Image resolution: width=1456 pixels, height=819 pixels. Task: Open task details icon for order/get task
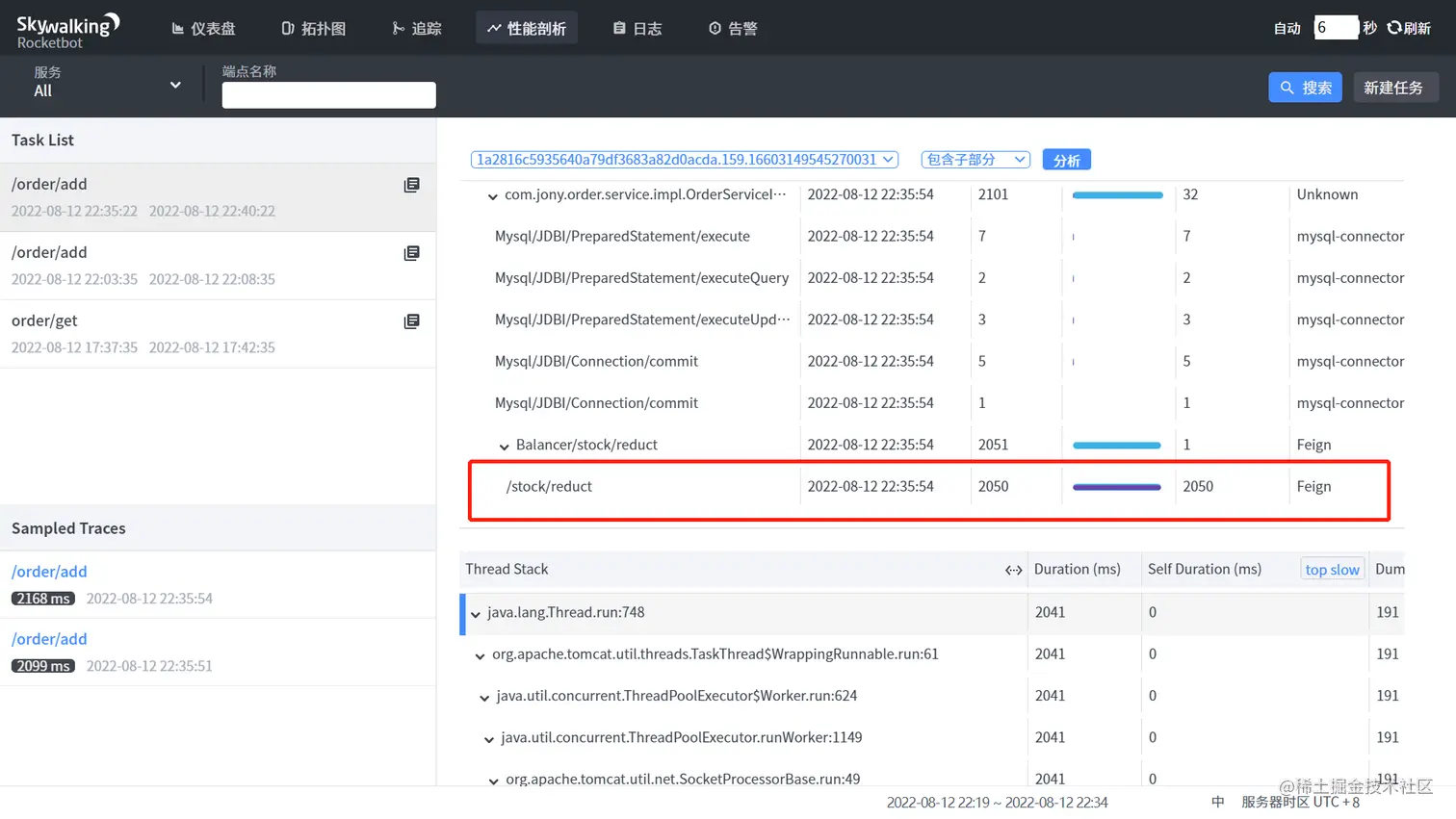(411, 321)
